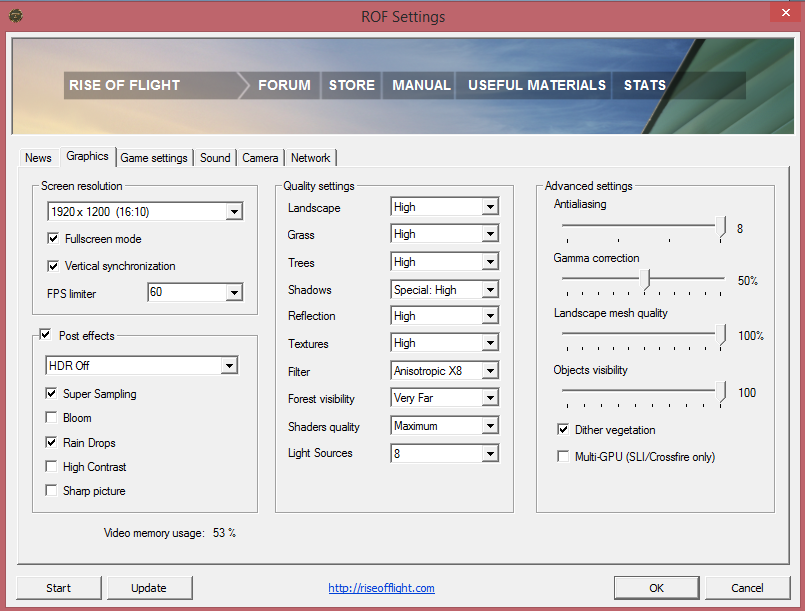This screenshot has height=611, width=805.
Task: Open the STORE banner link
Action: pos(352,85)
